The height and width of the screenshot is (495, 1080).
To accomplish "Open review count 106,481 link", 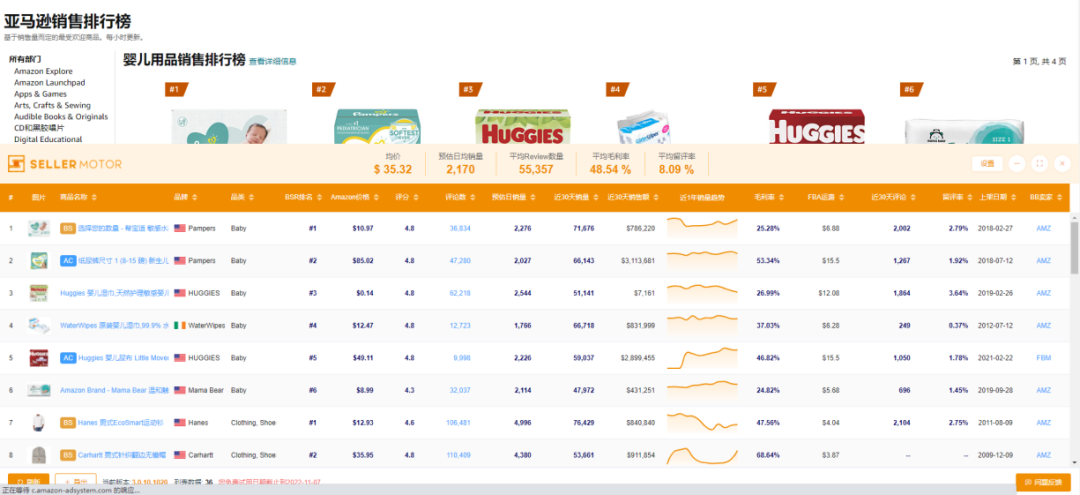I will 459,423.
